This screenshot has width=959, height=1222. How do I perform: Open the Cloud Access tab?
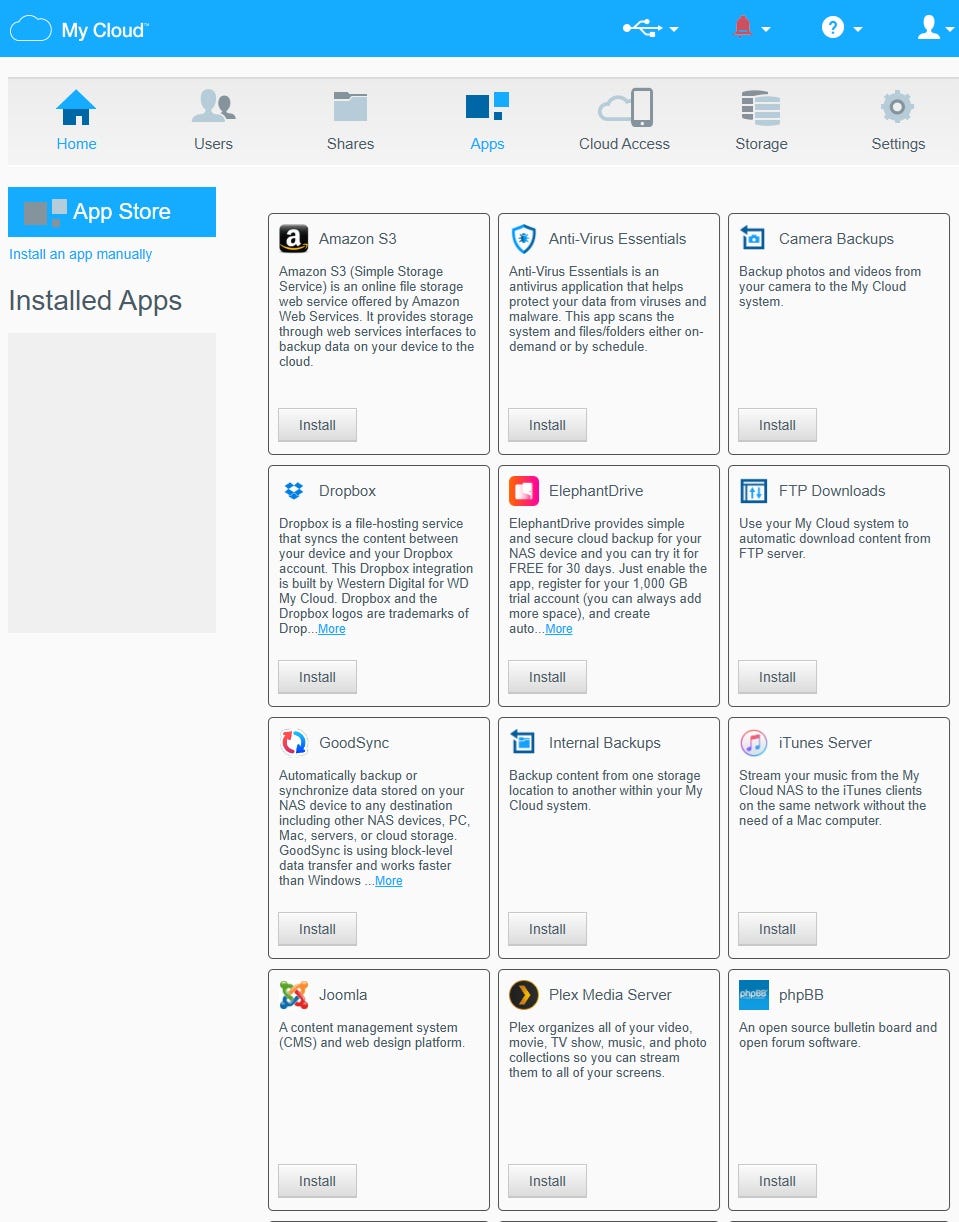tap(624, 120)
